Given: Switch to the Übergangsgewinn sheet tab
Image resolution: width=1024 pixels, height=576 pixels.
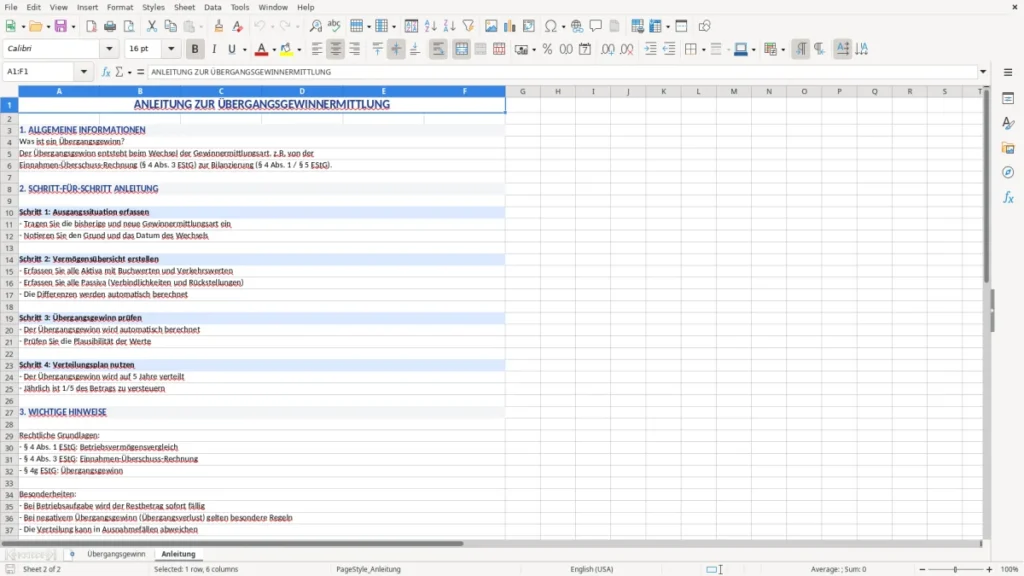Looking at the screenshot, I should 116,554.
